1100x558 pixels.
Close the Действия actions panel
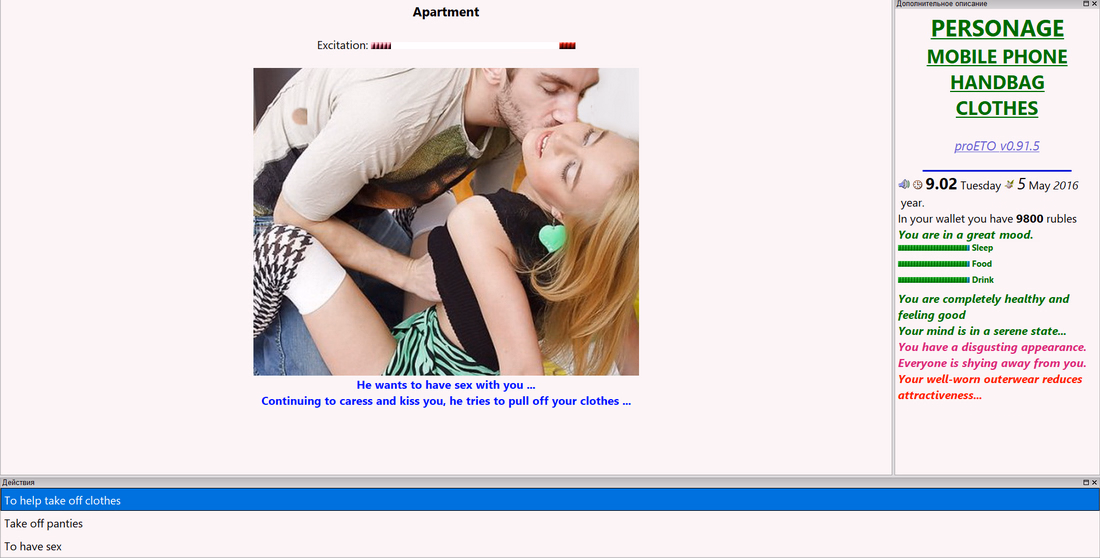(1094, 482)
